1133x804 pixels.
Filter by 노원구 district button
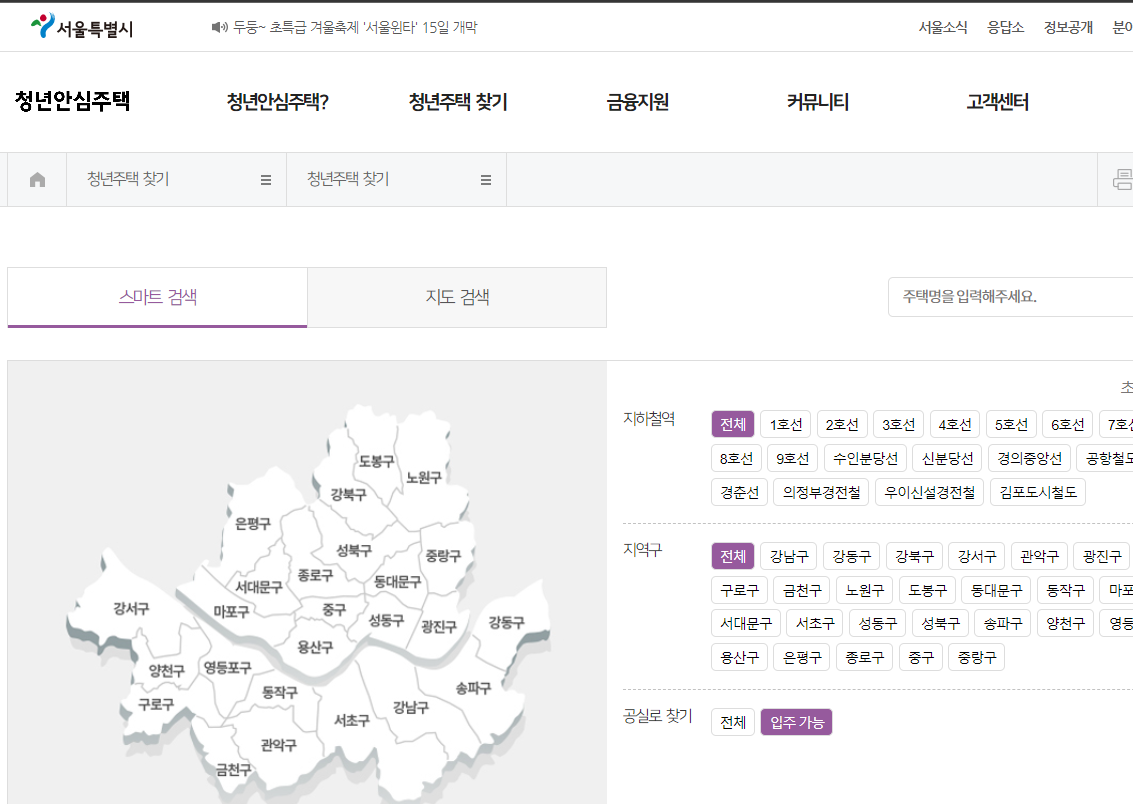point(864,589)
